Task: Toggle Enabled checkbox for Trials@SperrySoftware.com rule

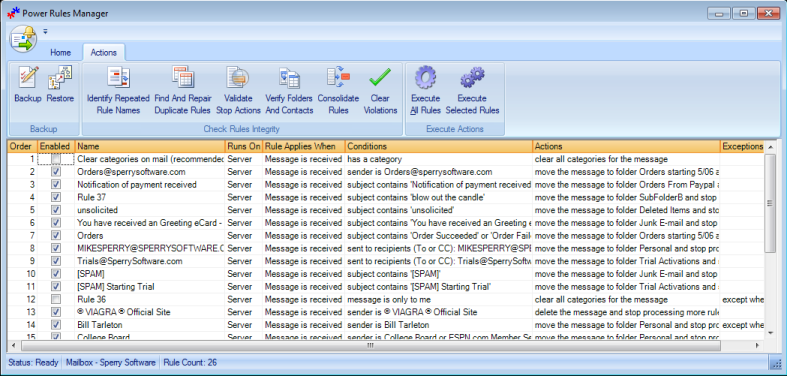Action: (x=56, y=261)
